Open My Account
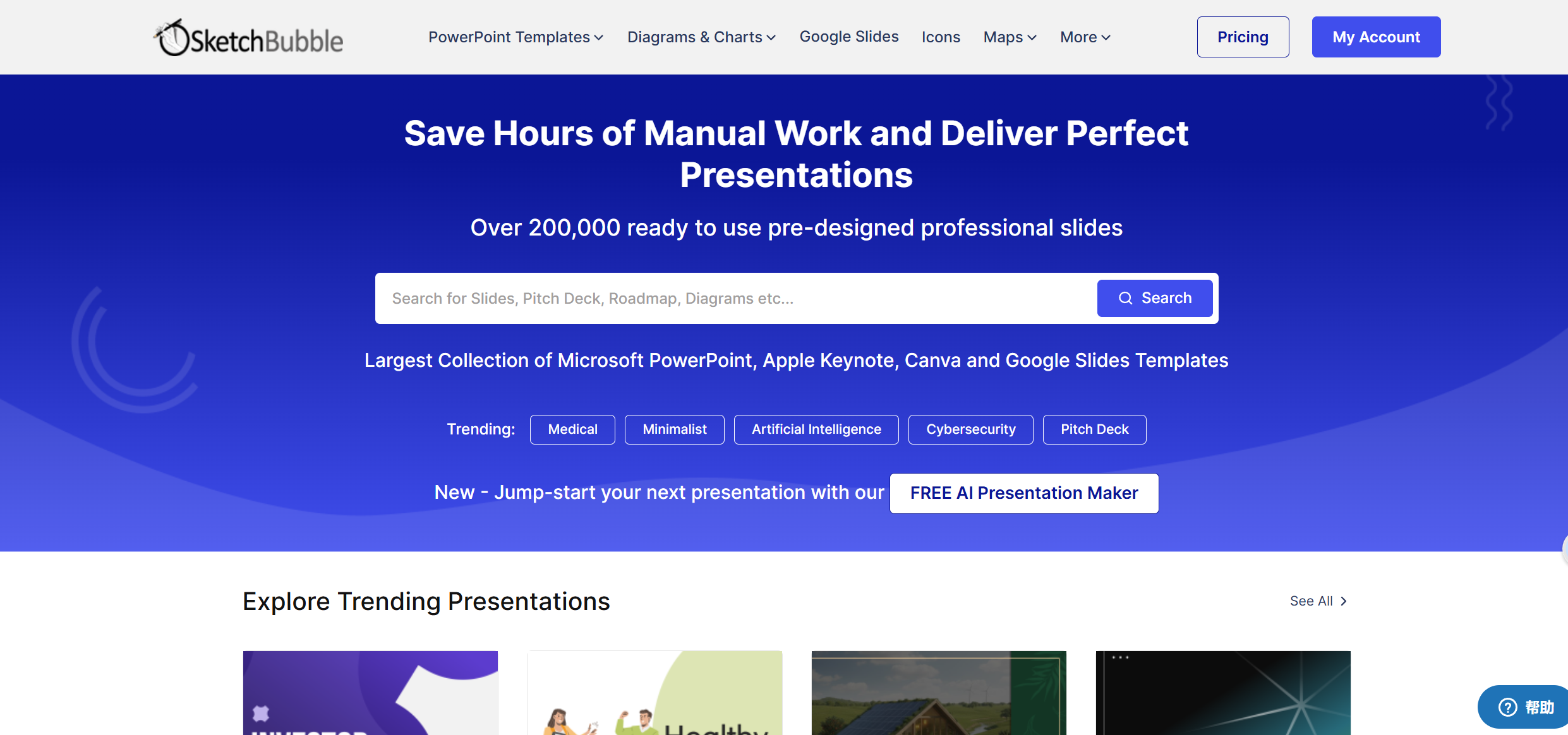This screenshot has height=735, width=1568. [1376, 37]
